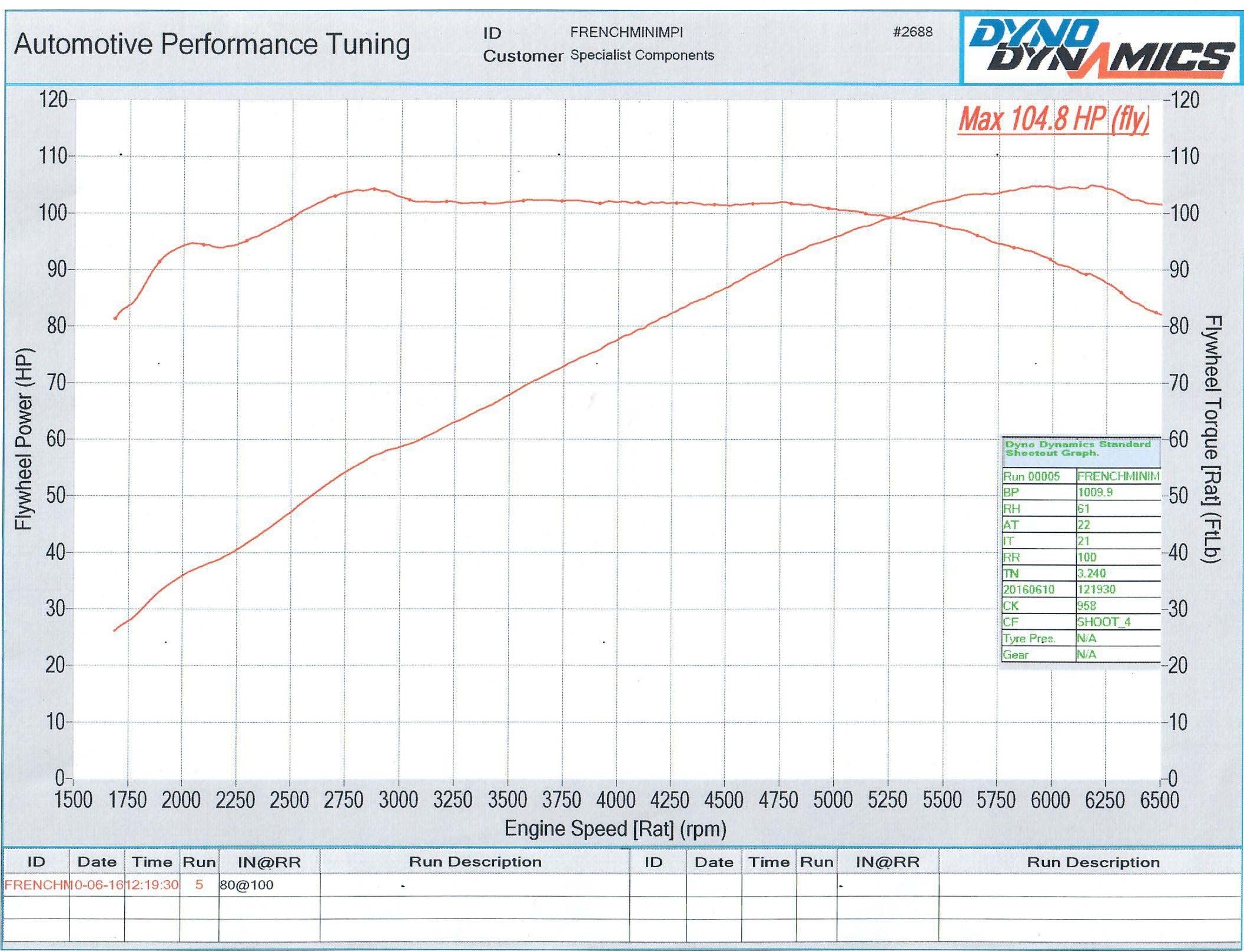Click the RR value '100' in info table
Screen dimensions: 1244x952
1087,557
